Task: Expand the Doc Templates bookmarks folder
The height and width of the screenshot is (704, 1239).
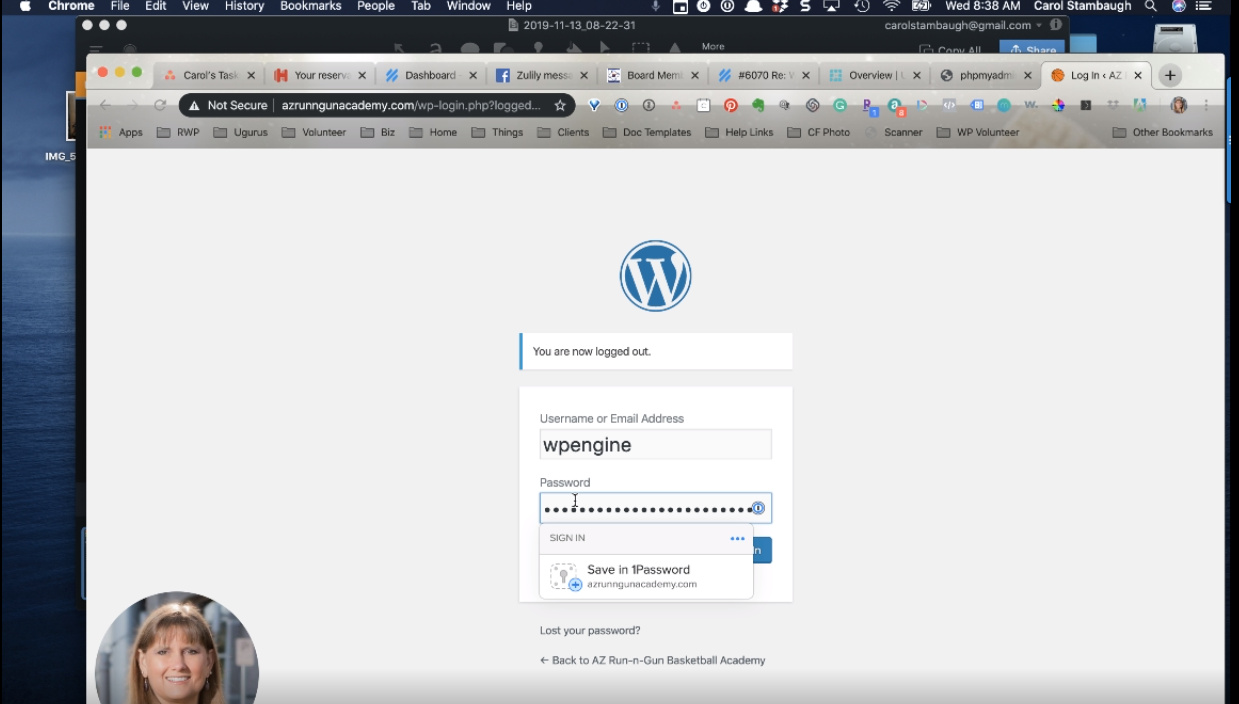Action: coord(647,132)
